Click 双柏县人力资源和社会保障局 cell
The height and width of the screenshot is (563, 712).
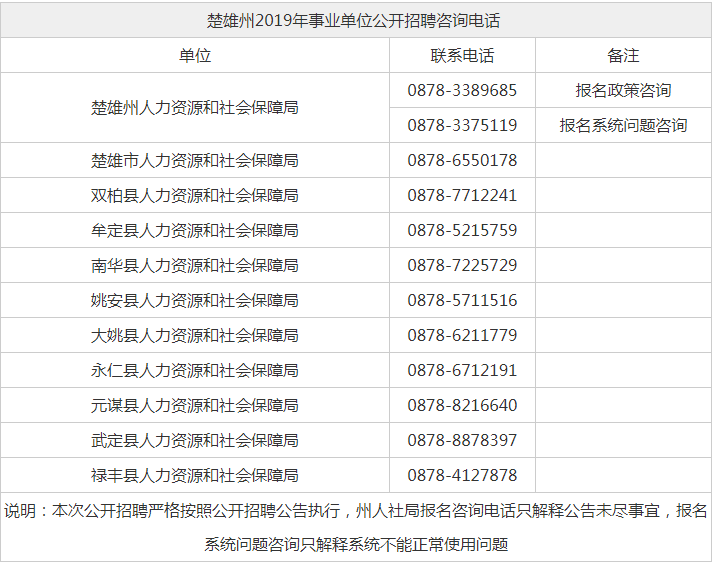[195, 195]
